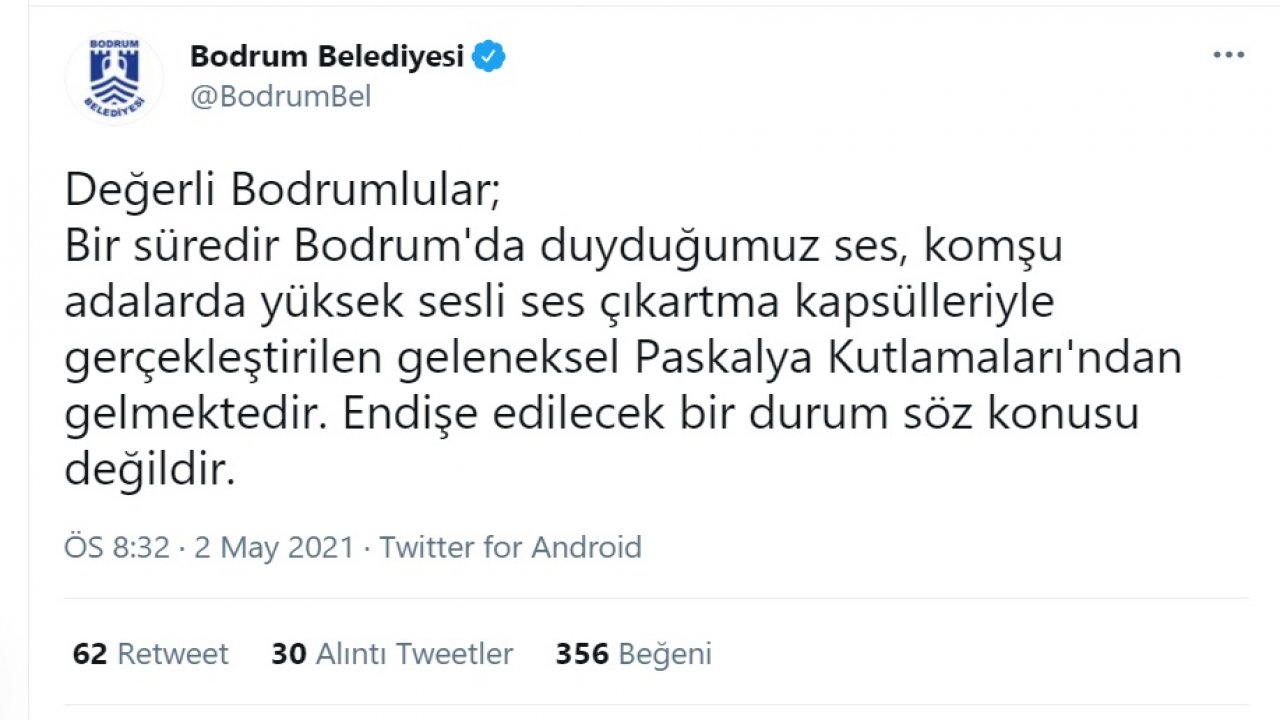See who gave the 356 Beğeni

click(x=634, y=654)
